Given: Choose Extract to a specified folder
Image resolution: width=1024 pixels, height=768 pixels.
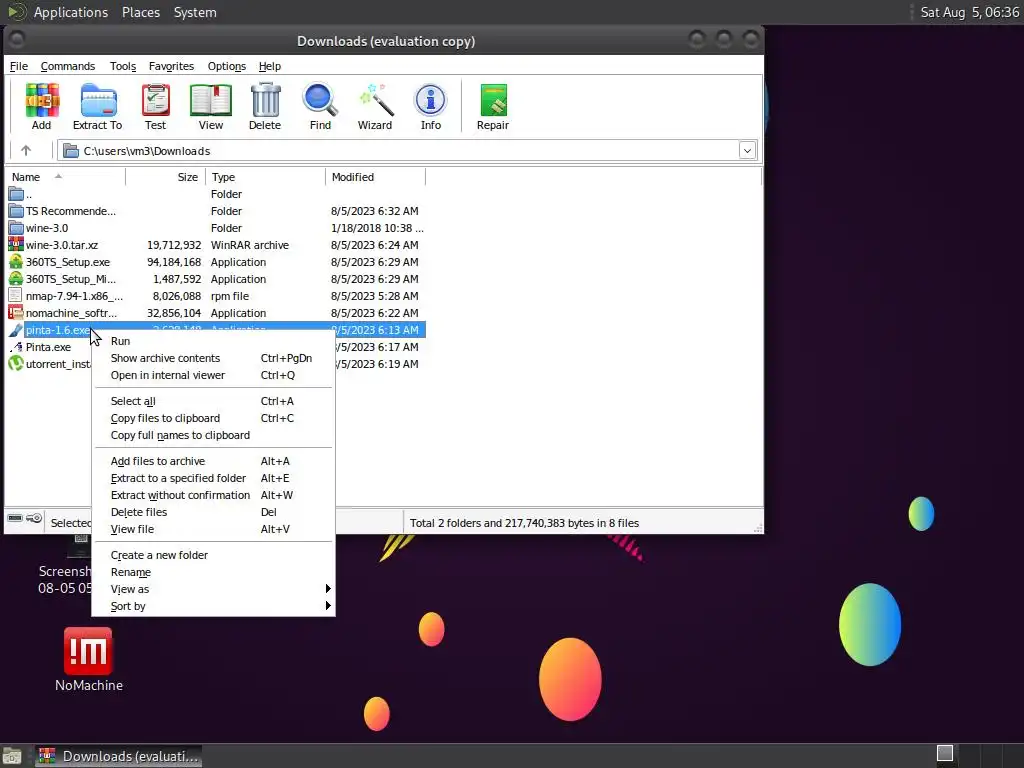Looking at the screenshot, I should (214, 478).
